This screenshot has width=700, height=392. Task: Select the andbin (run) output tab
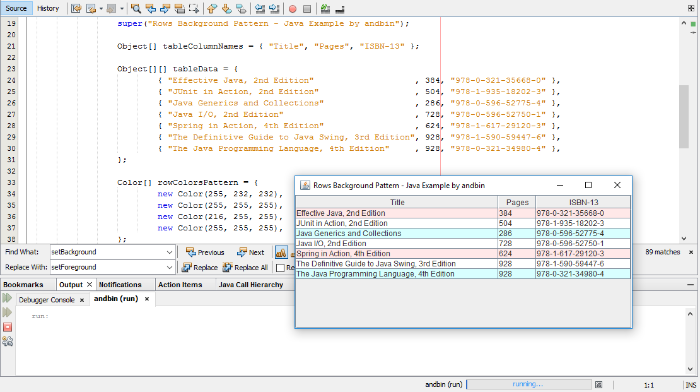[116, 299]
